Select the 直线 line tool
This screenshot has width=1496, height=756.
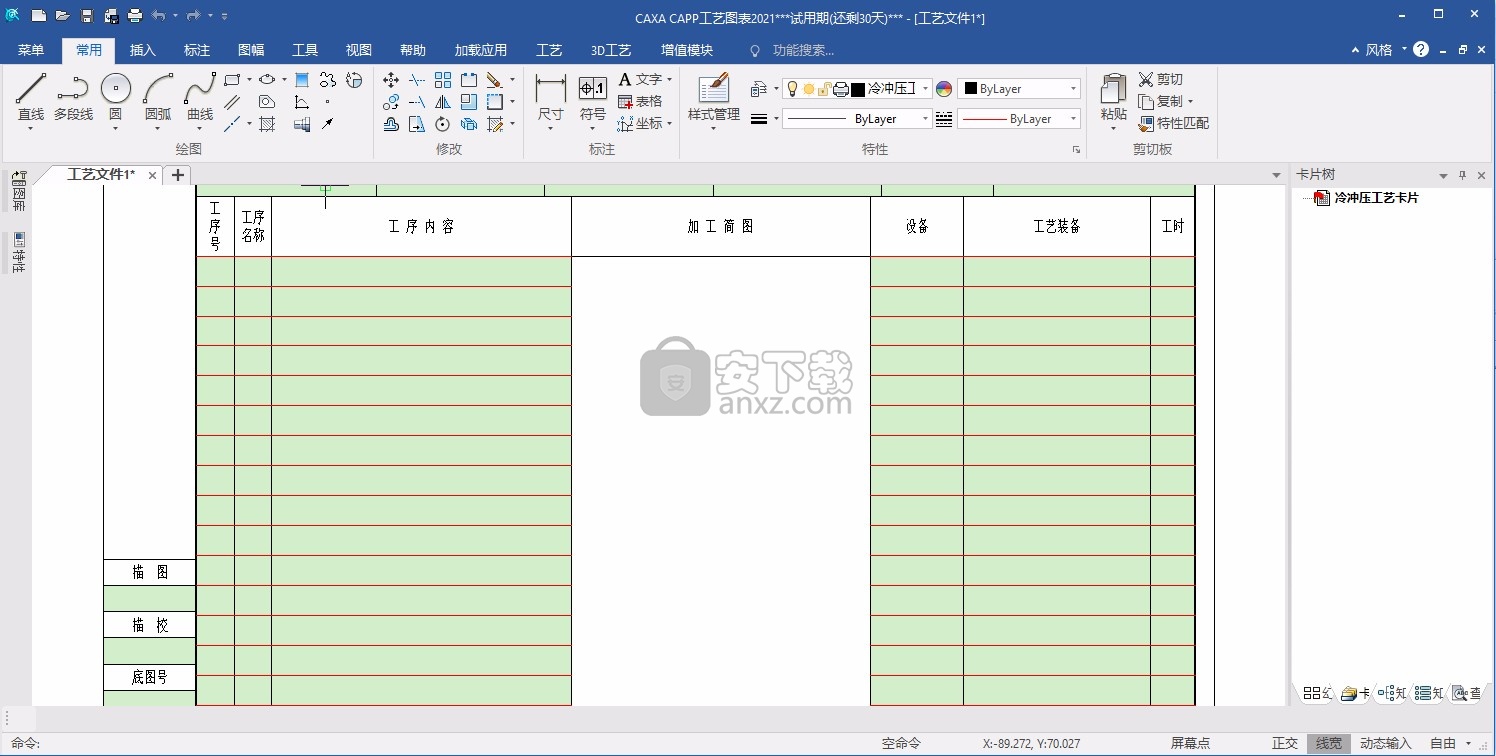coord(31,97)
